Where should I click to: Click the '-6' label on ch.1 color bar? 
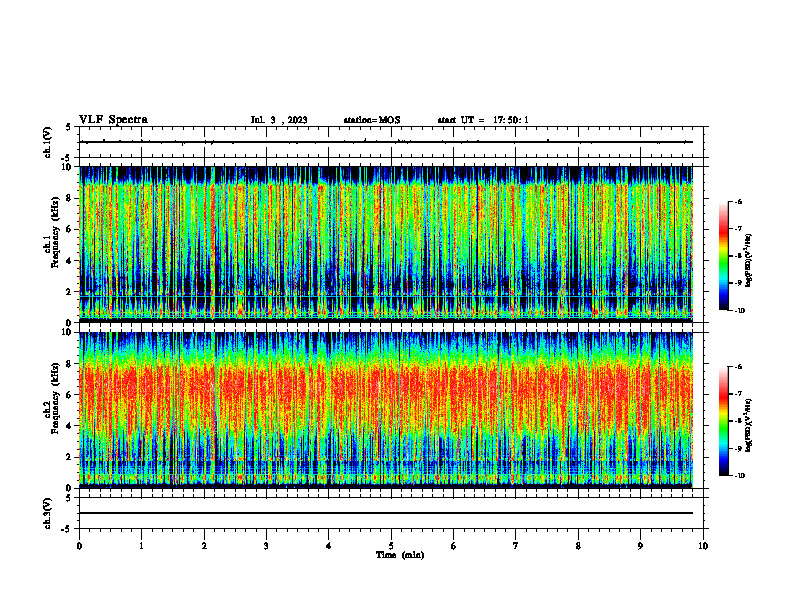tap(739, 202)
